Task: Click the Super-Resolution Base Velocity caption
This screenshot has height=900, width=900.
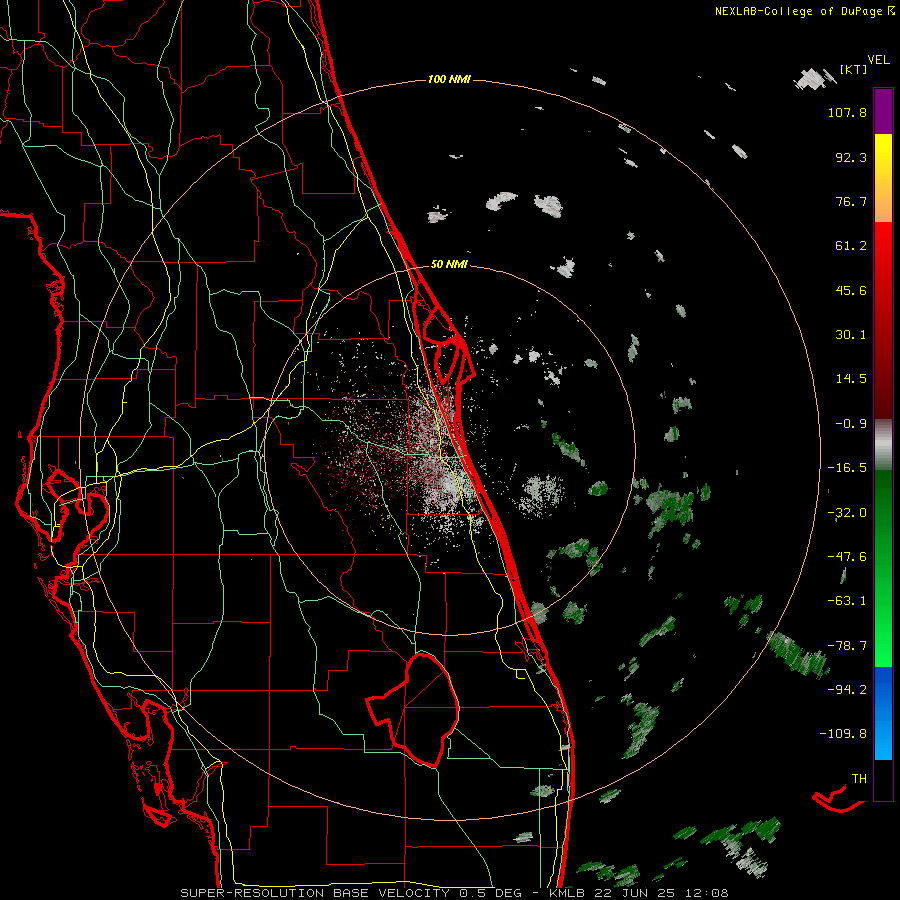Action: tap(454, 893)
